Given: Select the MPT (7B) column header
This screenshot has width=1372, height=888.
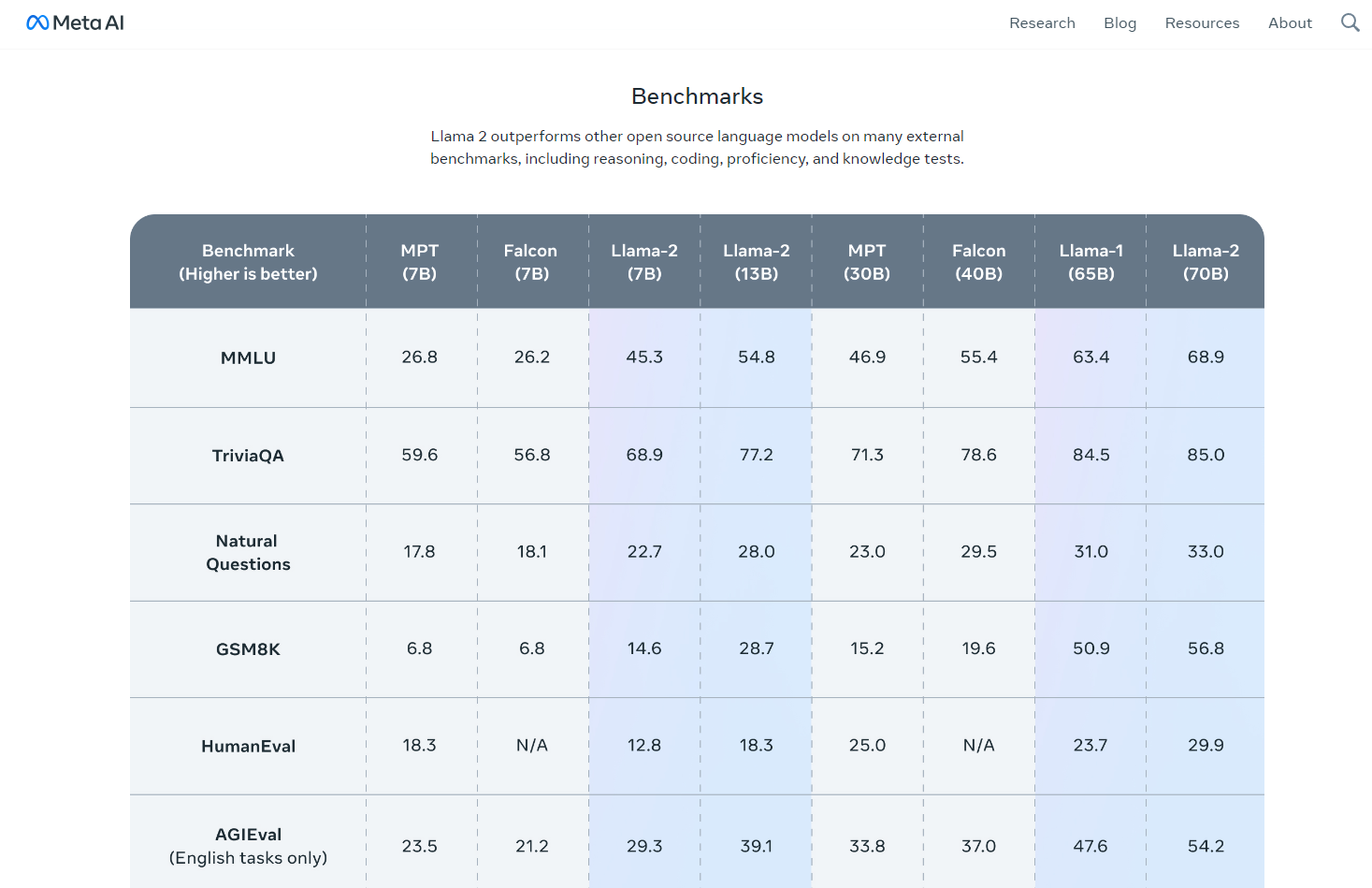Looking at the screenshot, I should pos(420,262).
